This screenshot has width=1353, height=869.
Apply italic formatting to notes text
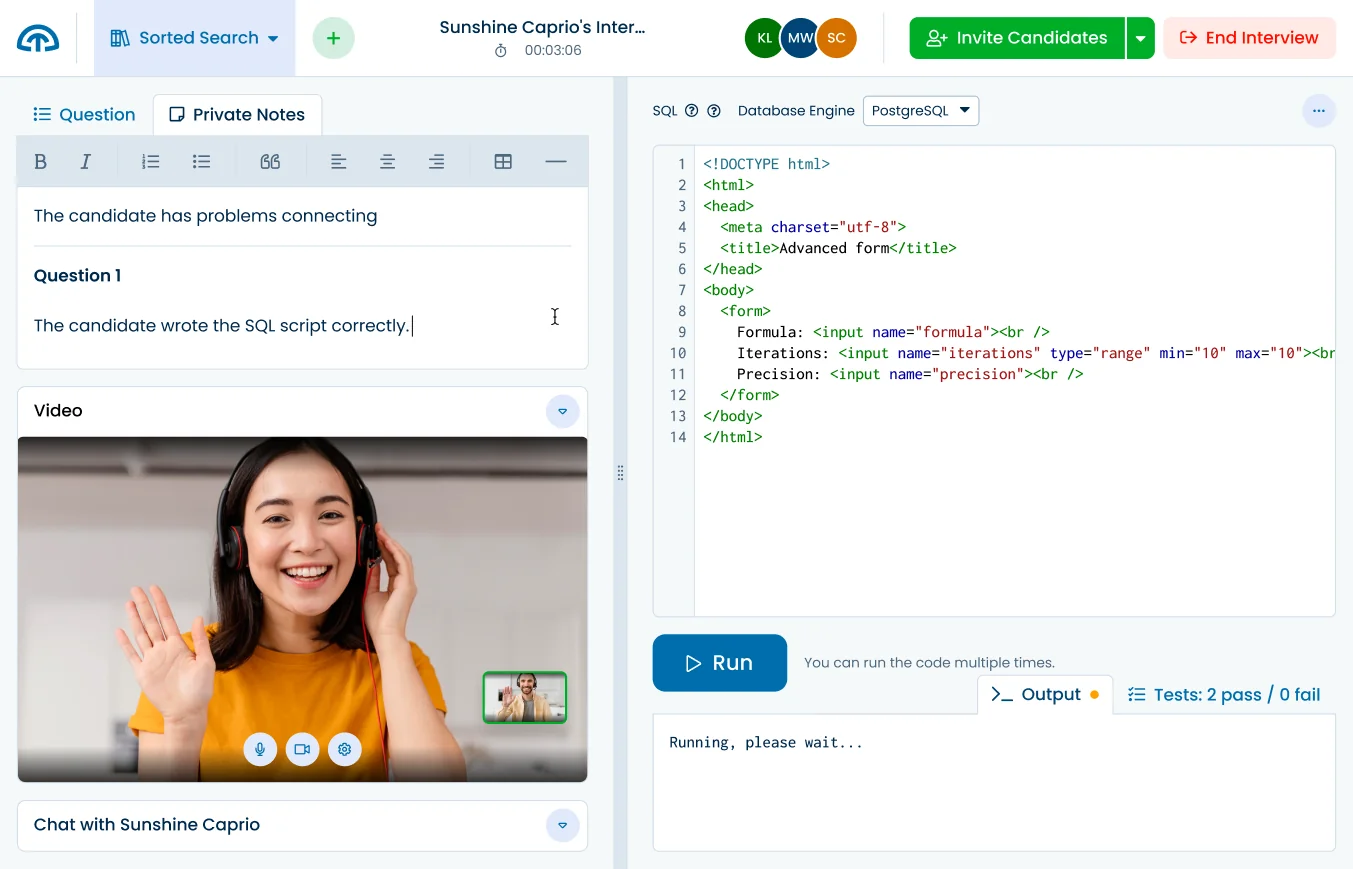[85, 160]
